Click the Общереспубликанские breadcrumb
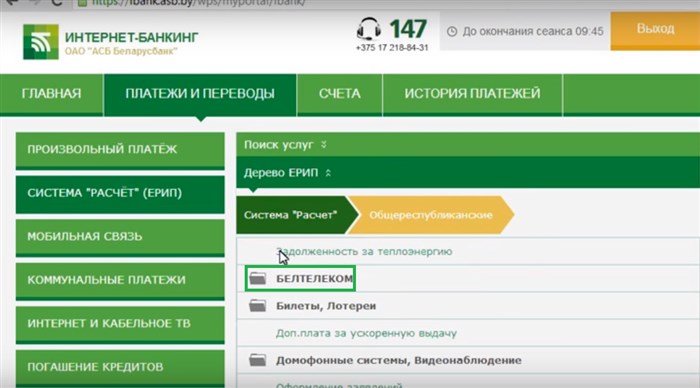 pyautogui.click(x=431, y=215)
